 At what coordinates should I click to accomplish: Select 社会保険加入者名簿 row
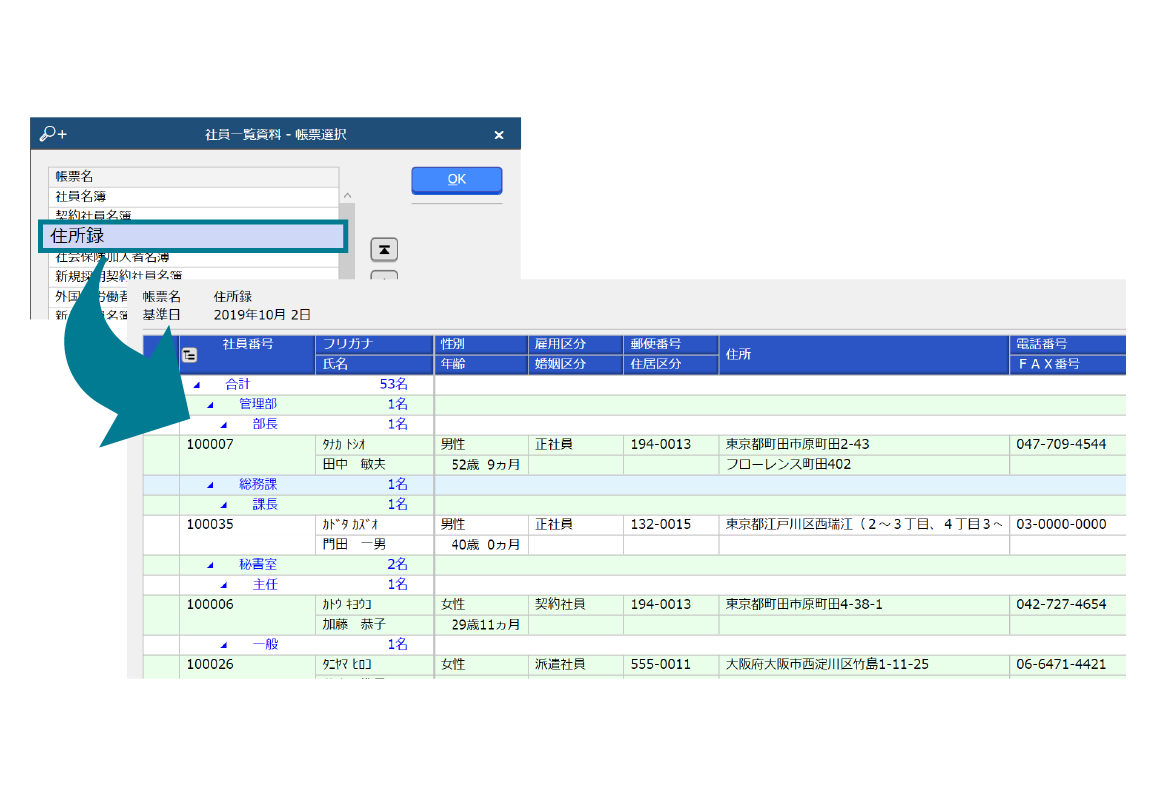click(193, 257)
